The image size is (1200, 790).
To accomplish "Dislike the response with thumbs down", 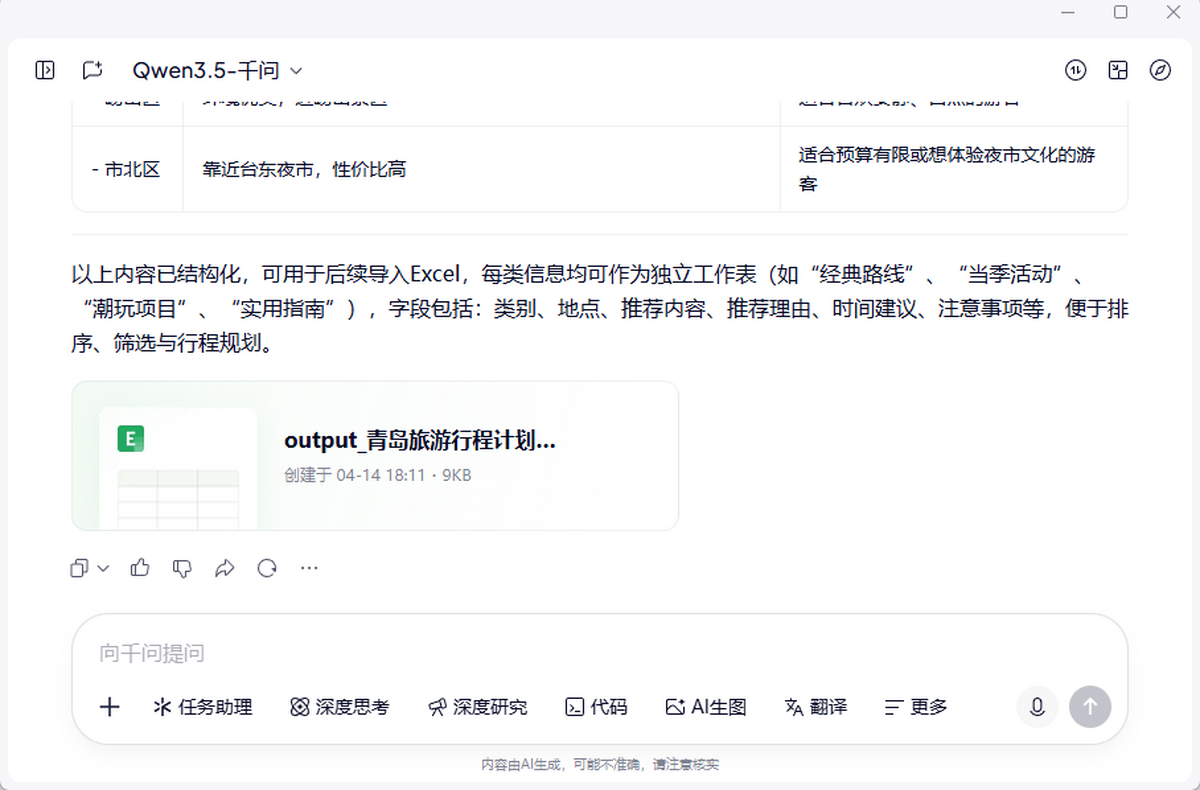I will coord(182,568).
